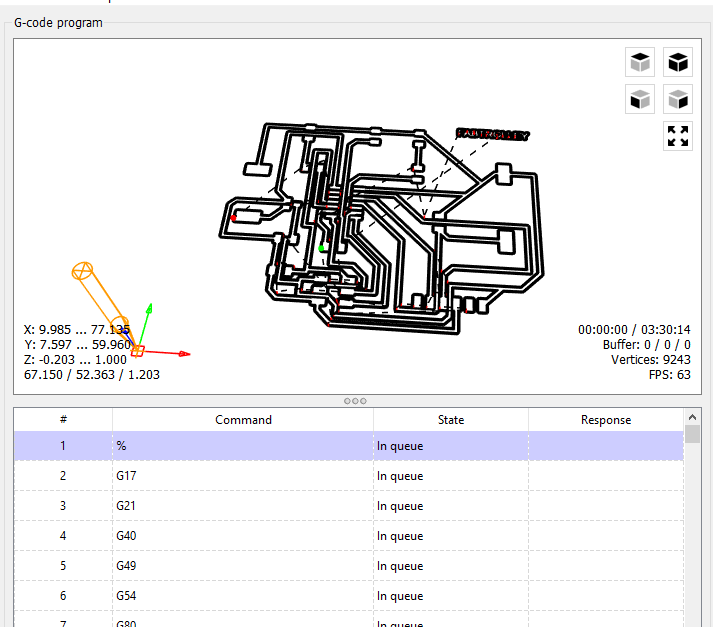Click the 'Buffer: 0 / 0 / 0' readout
713x627 pixels.
click(x=647, y=345)
